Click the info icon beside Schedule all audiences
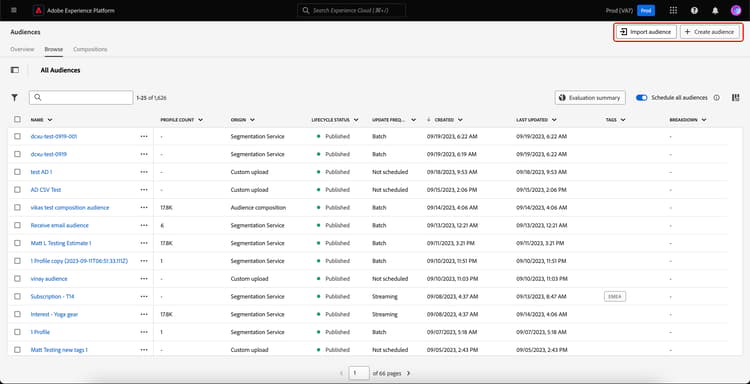The image size is (750, 384). [717, 98]
